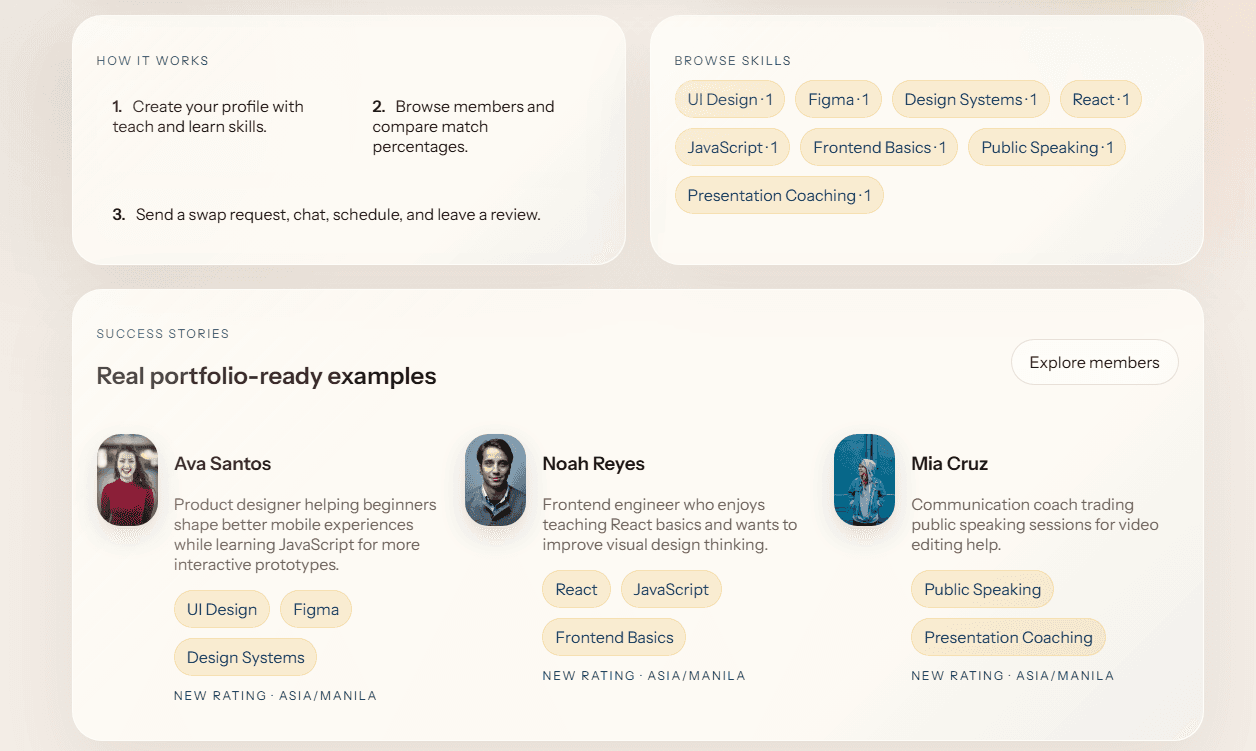Click the Presentation Coaching skill pill
The height and width of the screenshot is (751, 1256).
pos(779,195)
